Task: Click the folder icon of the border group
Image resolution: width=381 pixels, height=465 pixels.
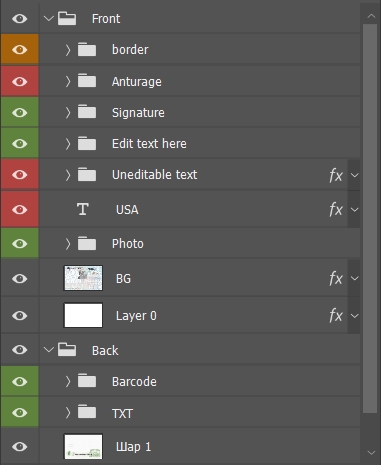Action: pos(87,49)
